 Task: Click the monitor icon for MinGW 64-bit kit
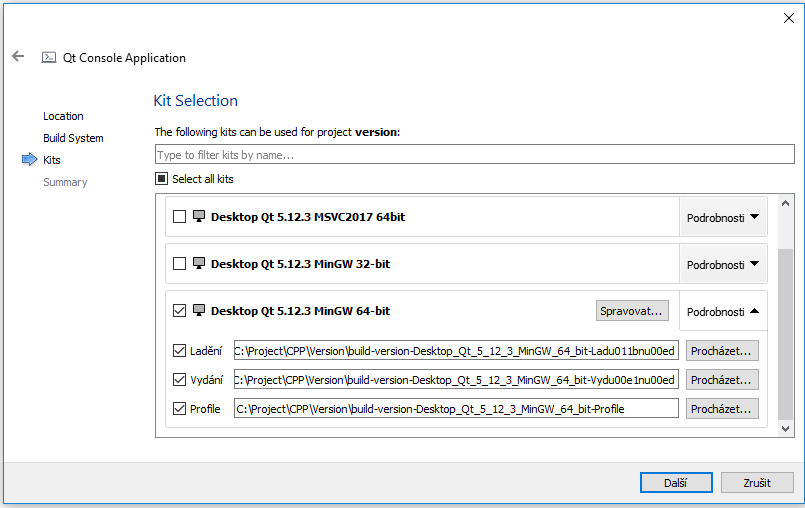tap(198, 311)
